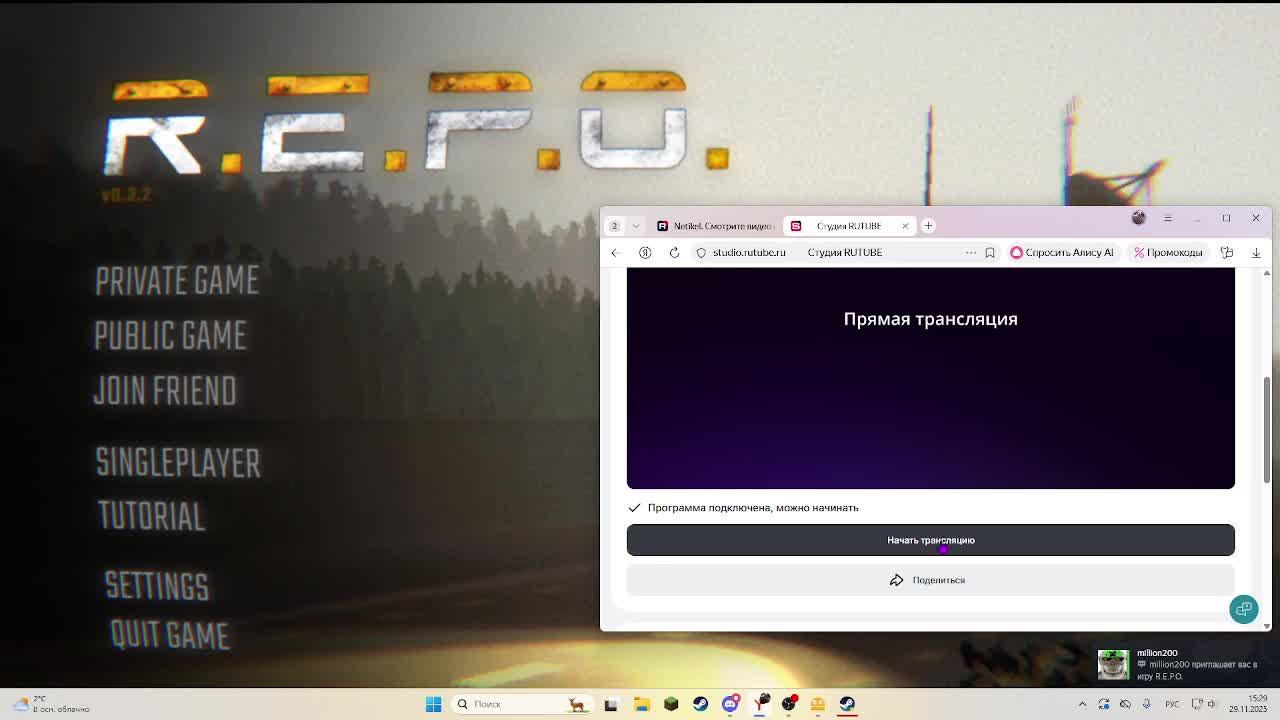Open Steam from the taskbar
1280x720 pixels.
(x=700, y=704)
